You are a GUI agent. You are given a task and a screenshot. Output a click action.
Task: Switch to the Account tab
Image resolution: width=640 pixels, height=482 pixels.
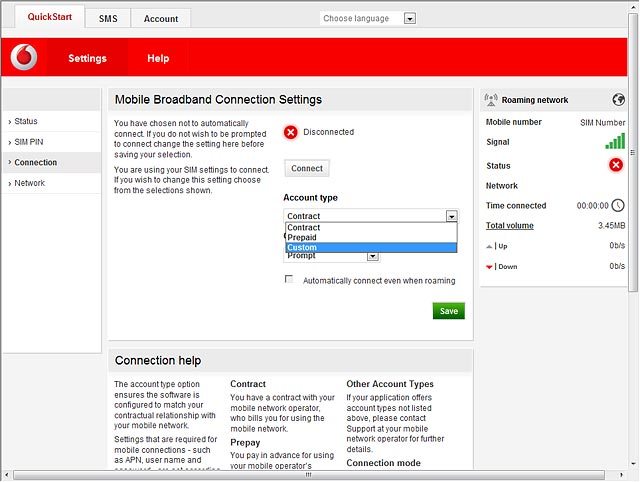coord(161,19)
